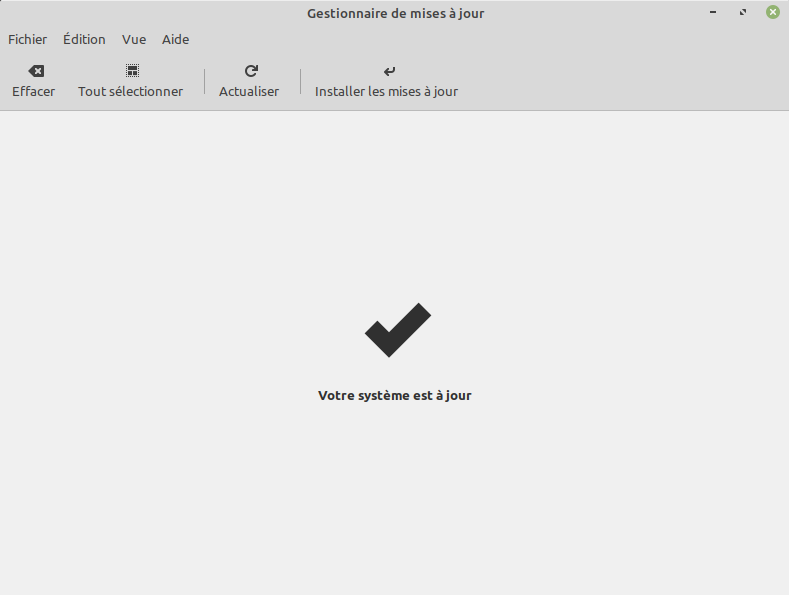
Task: Click the large checkmark icon
Action: pyautogui.click(x=397, y=330)
